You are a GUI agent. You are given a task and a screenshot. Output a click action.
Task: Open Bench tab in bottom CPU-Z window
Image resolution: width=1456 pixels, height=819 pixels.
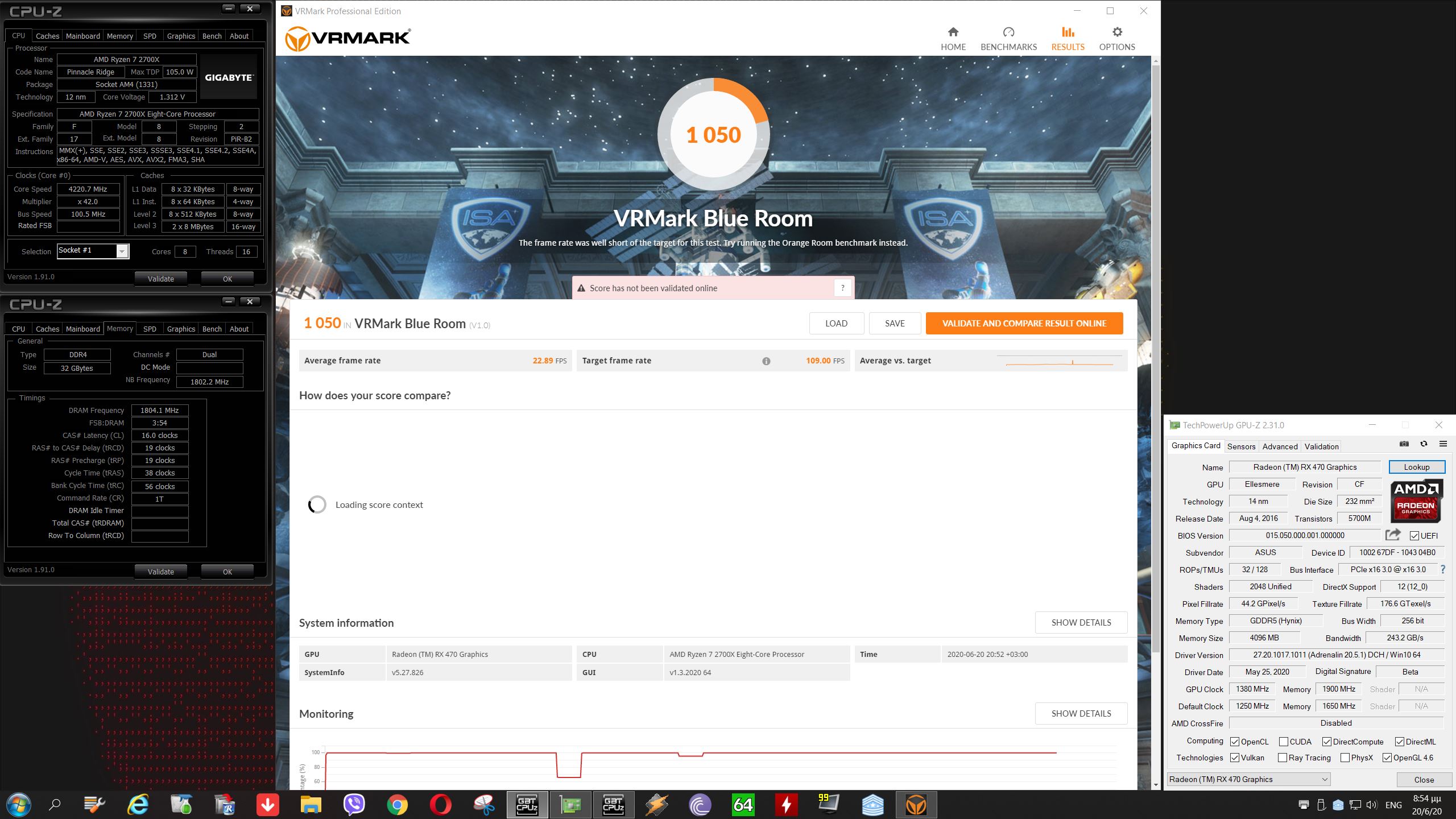tap(212, 329)
